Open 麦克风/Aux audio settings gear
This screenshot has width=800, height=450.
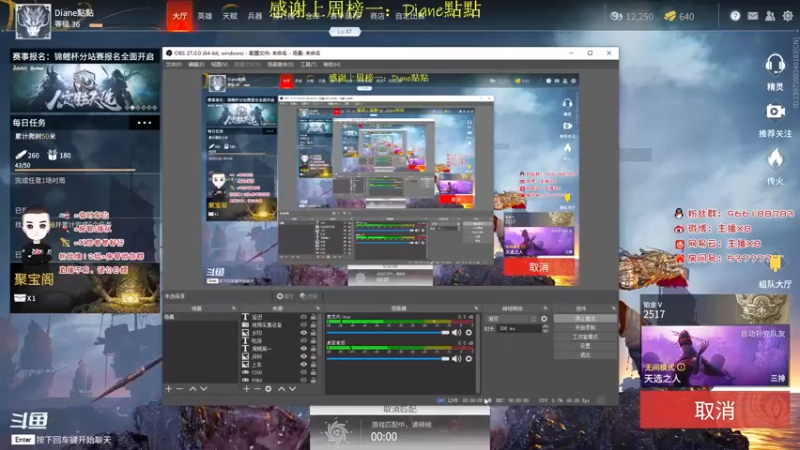(469, 333)
